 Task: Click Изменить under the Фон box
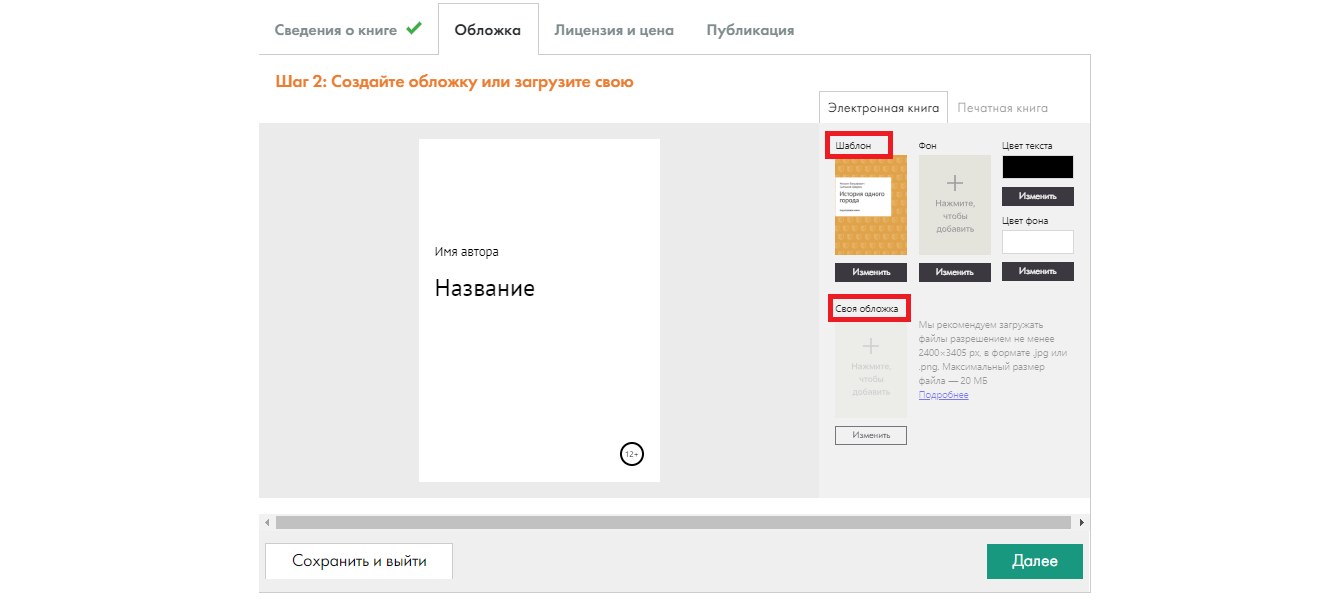point(954,272)
